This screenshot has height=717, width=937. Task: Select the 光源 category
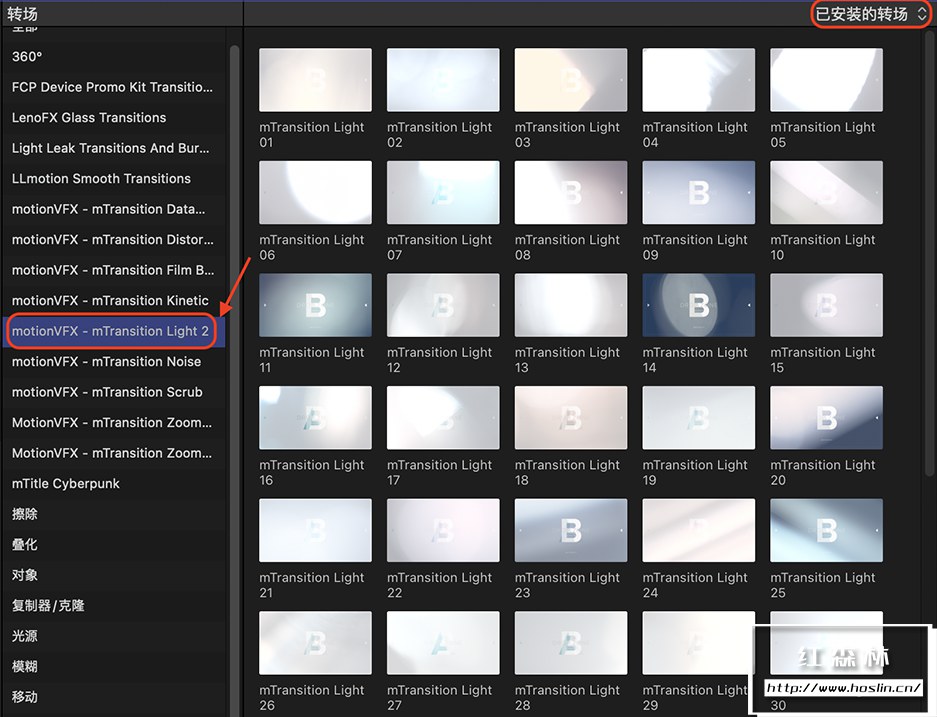(114, 636)
